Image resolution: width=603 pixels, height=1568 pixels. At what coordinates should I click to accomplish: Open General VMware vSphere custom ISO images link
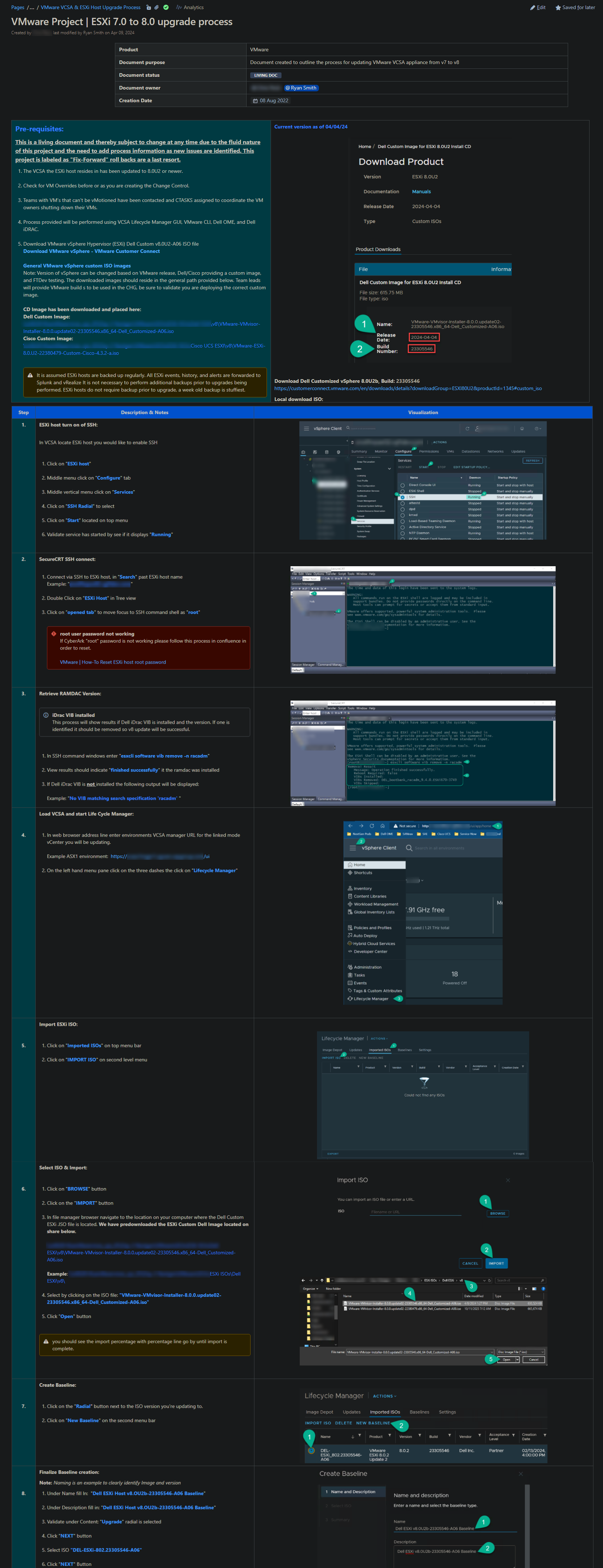tap(77, 266)
